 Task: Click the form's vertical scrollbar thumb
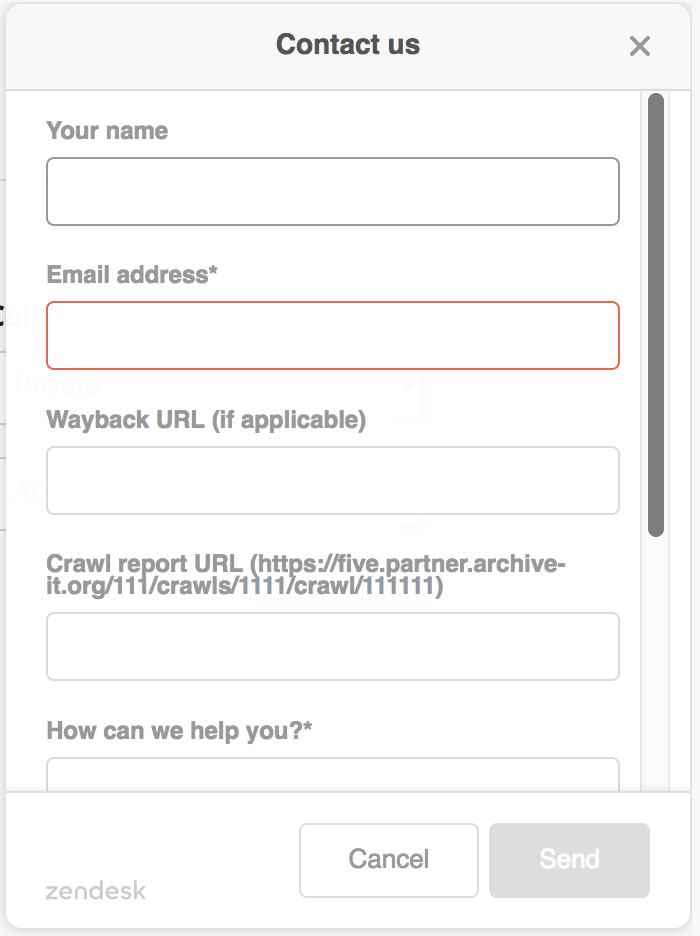click(x=656, y=314)
